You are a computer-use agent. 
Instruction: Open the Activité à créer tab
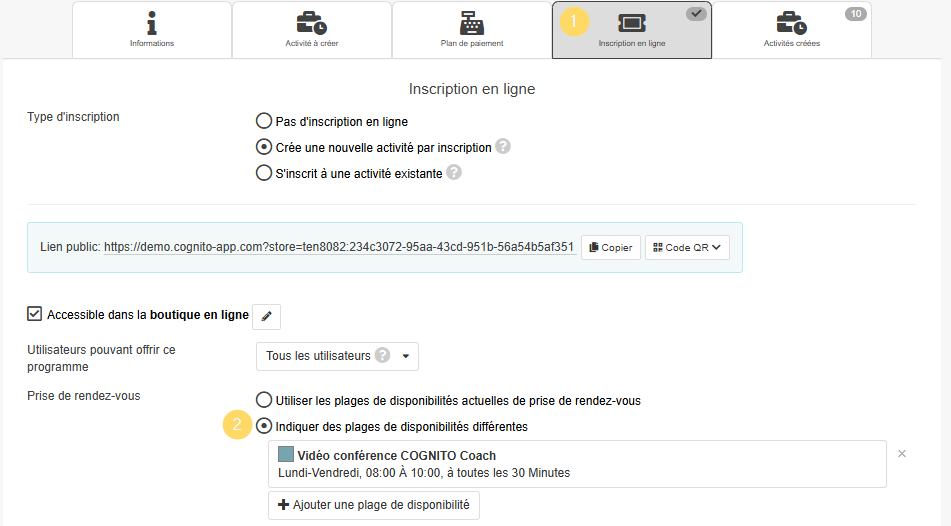pyautogui.click(x=311, y=30)
